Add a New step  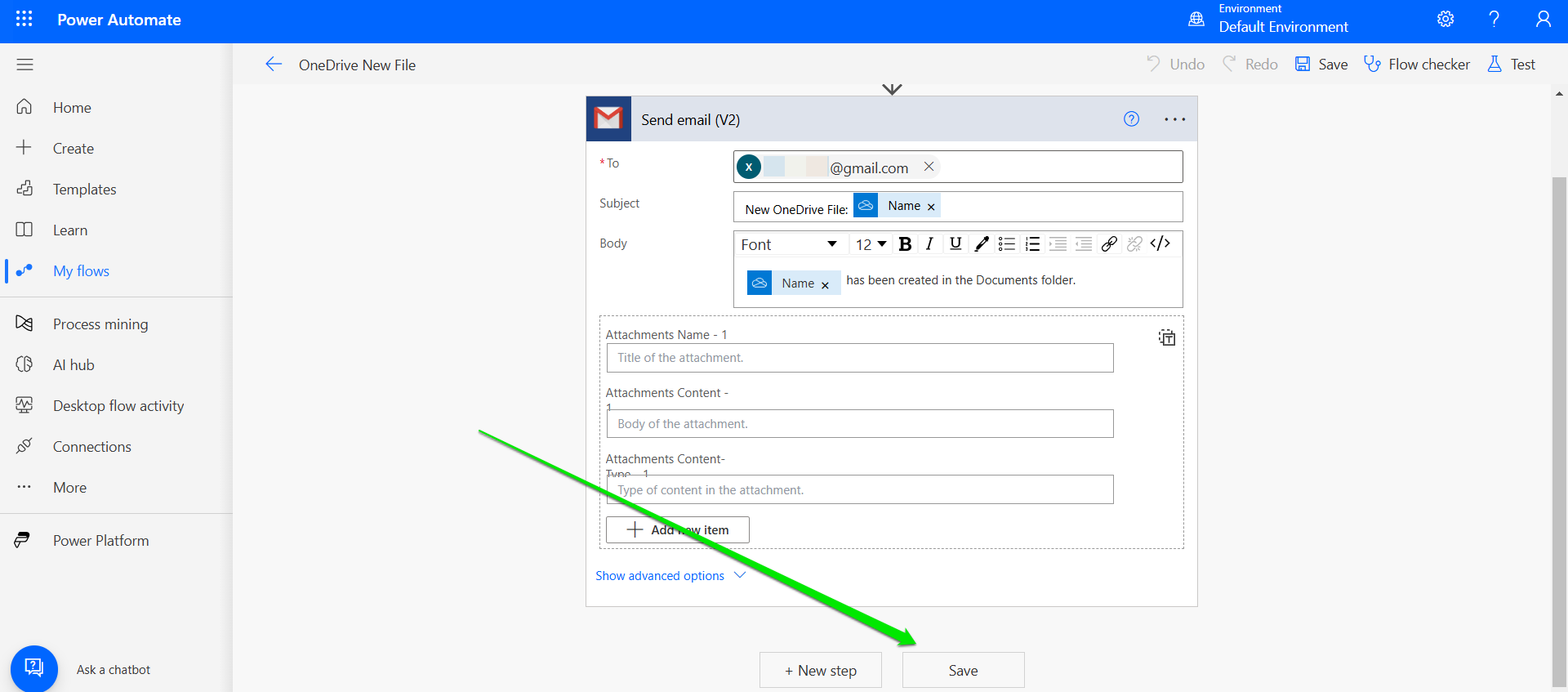[821, 670]
